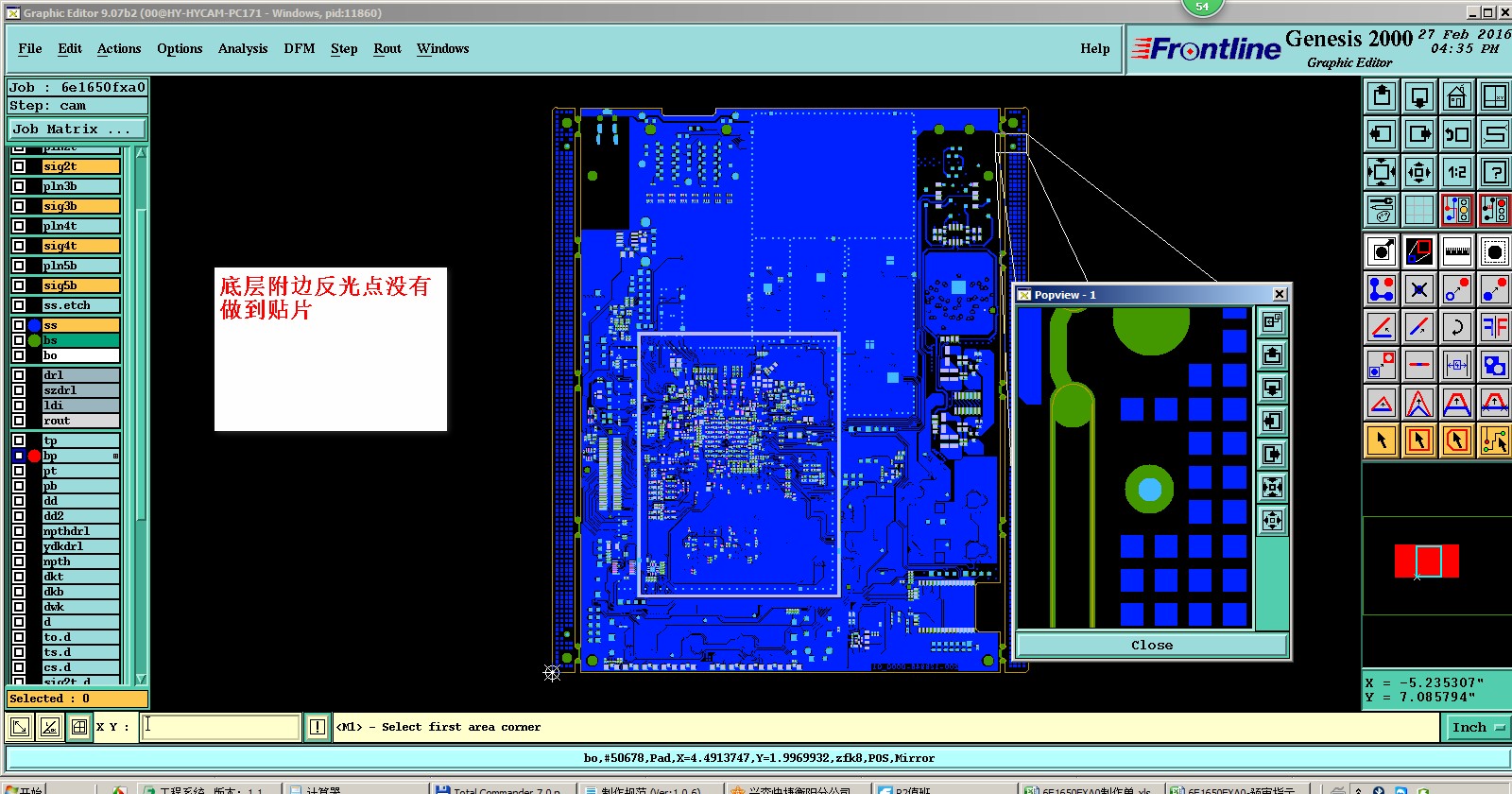Open the Options menu
Screen dimensions: 1512x794
coord(180,48)
